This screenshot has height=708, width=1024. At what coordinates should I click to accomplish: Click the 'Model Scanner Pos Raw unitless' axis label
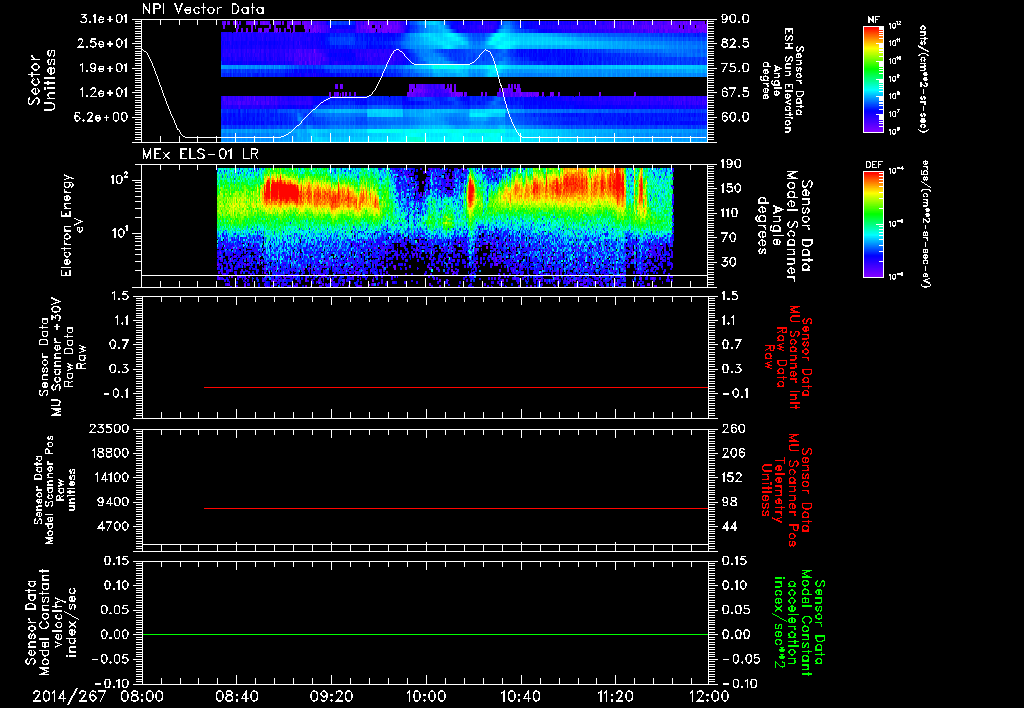click(x=54, y=490)
